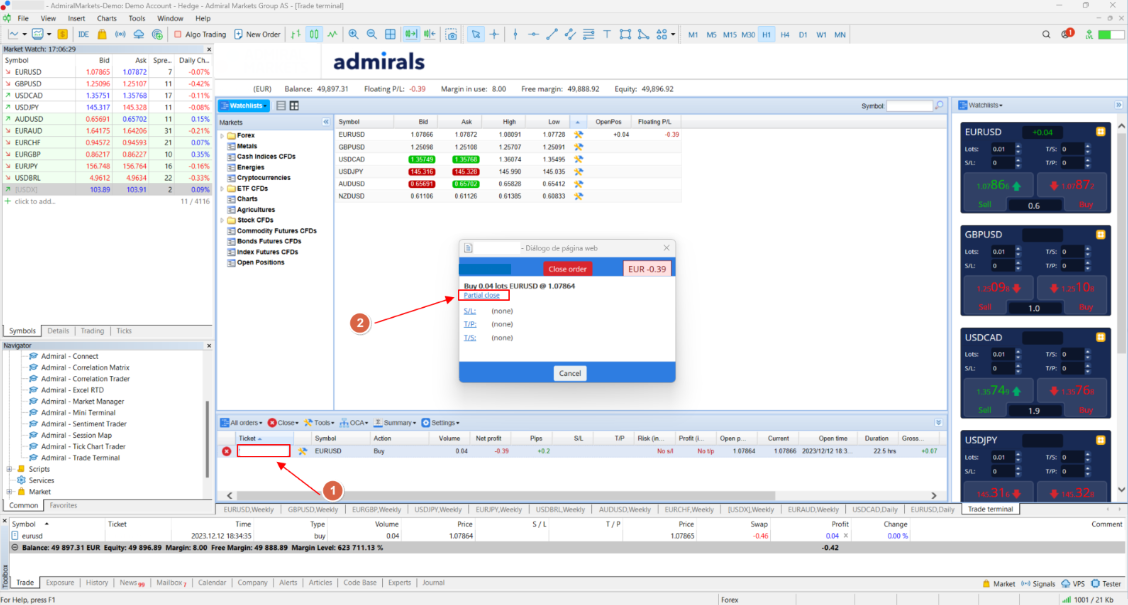Click the zoom out magnifier icon
1128x605 pixels.
click(371, 34)
